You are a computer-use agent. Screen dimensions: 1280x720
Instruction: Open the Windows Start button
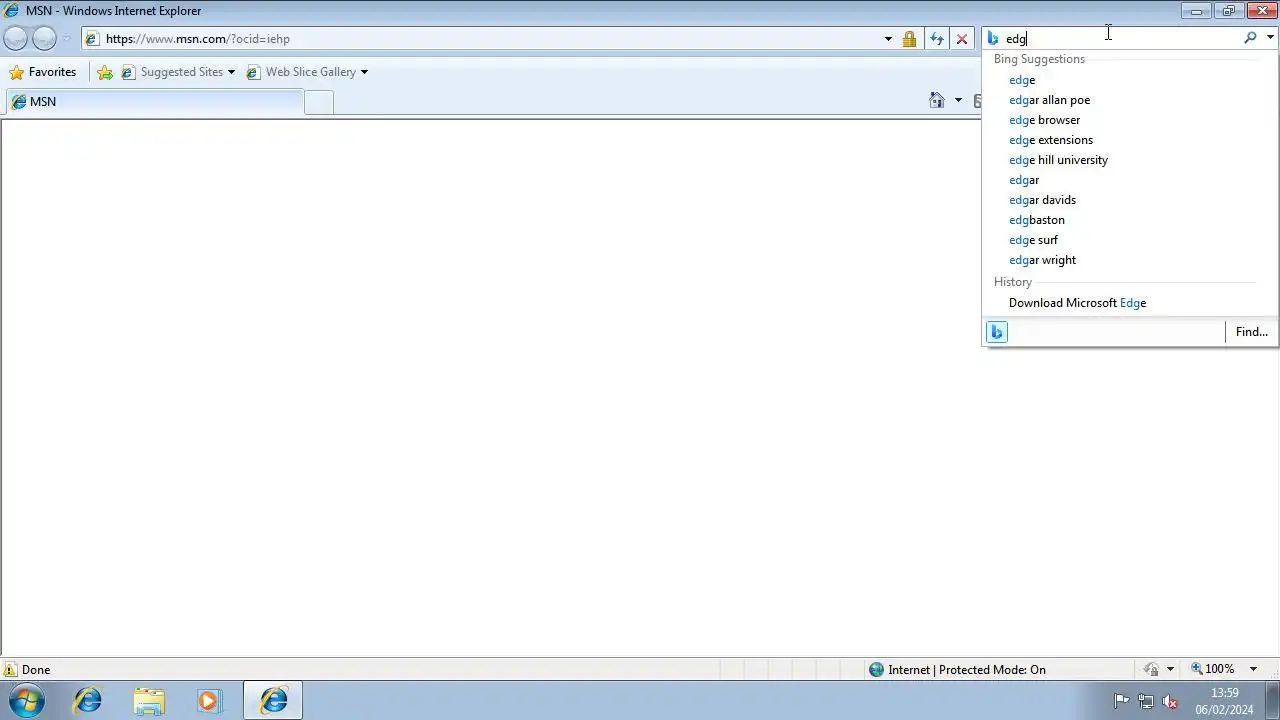click(x=27, y=701)
